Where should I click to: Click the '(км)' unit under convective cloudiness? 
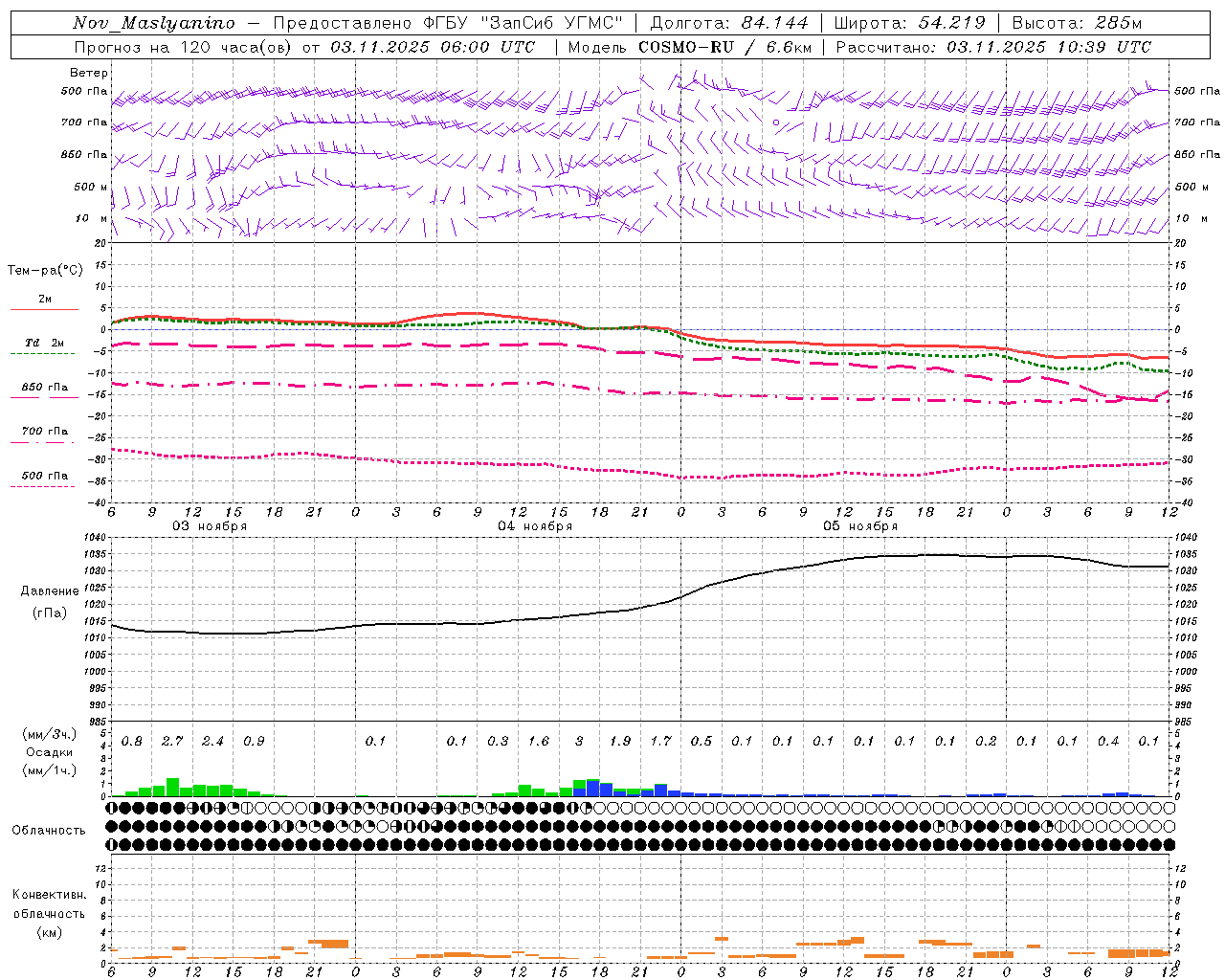49,932
